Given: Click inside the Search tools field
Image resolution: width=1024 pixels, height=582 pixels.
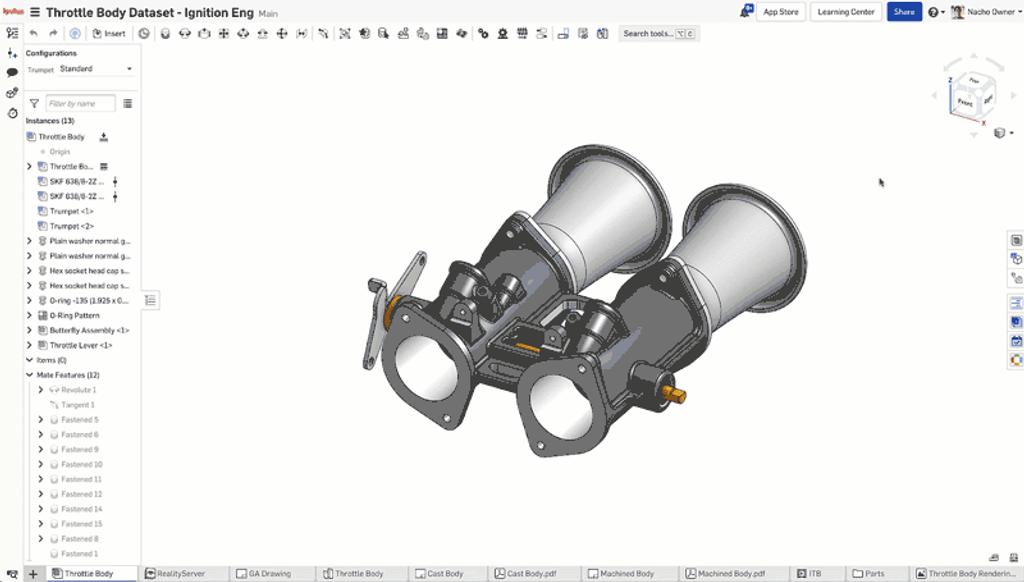Looking at the screenshot, I should (651, 33).
